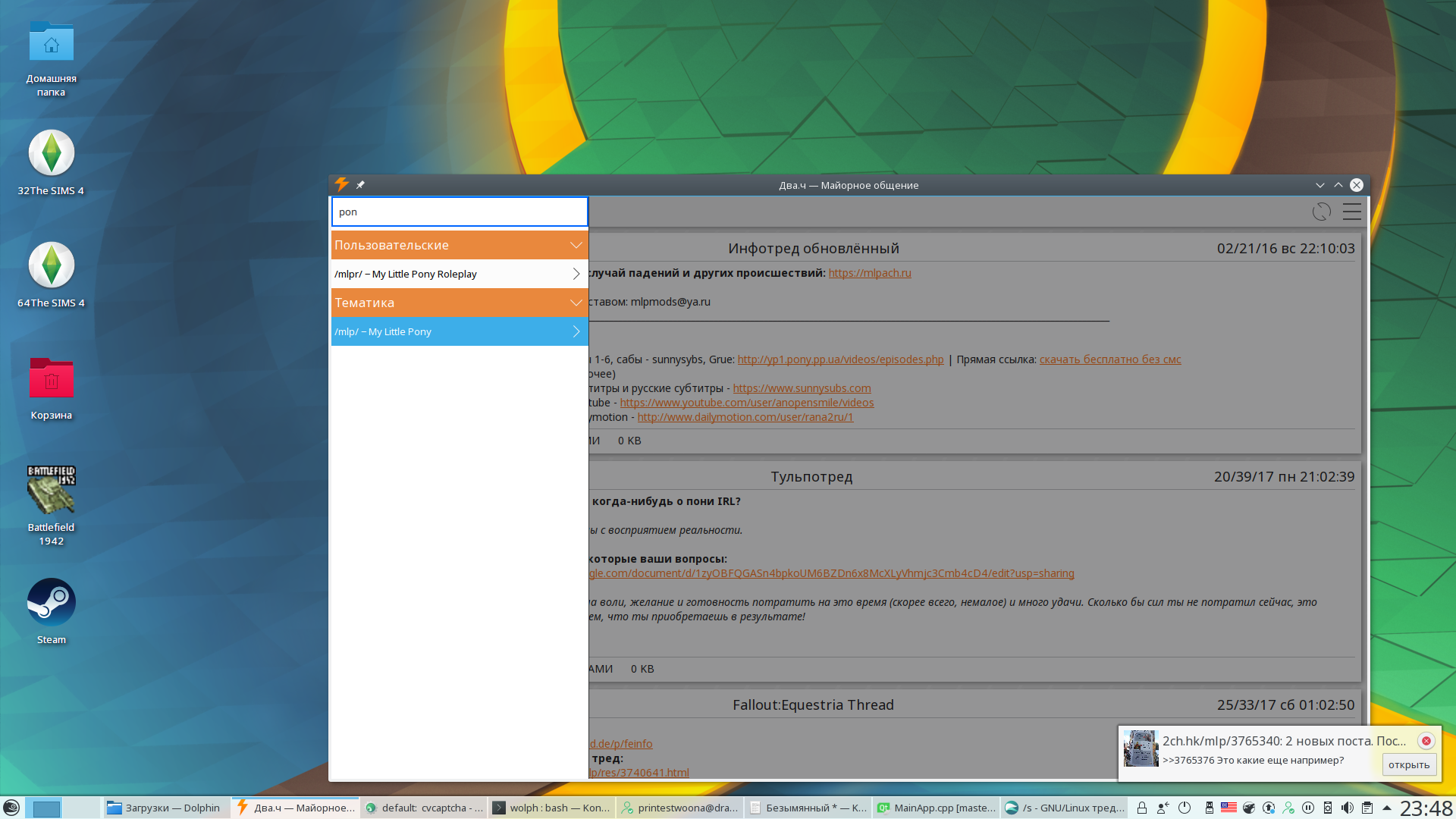Click the 23:48 clock in the panel
The image size is (1456, 819).
tap(1426, 808)
